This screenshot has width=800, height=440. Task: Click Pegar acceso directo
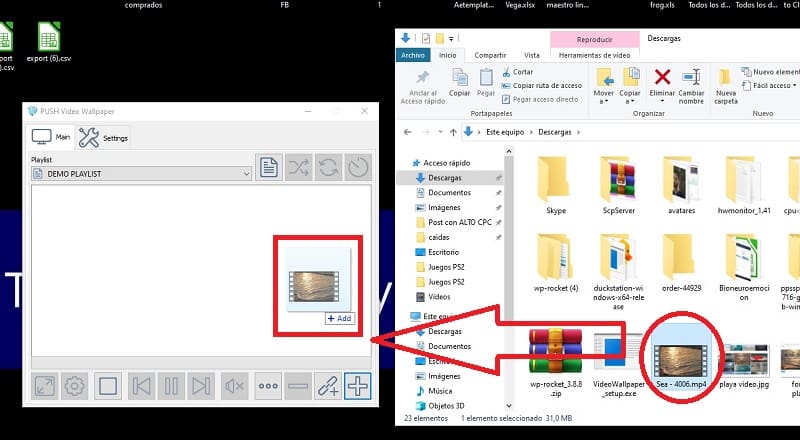pyautogui.click(x=540, y=100)
